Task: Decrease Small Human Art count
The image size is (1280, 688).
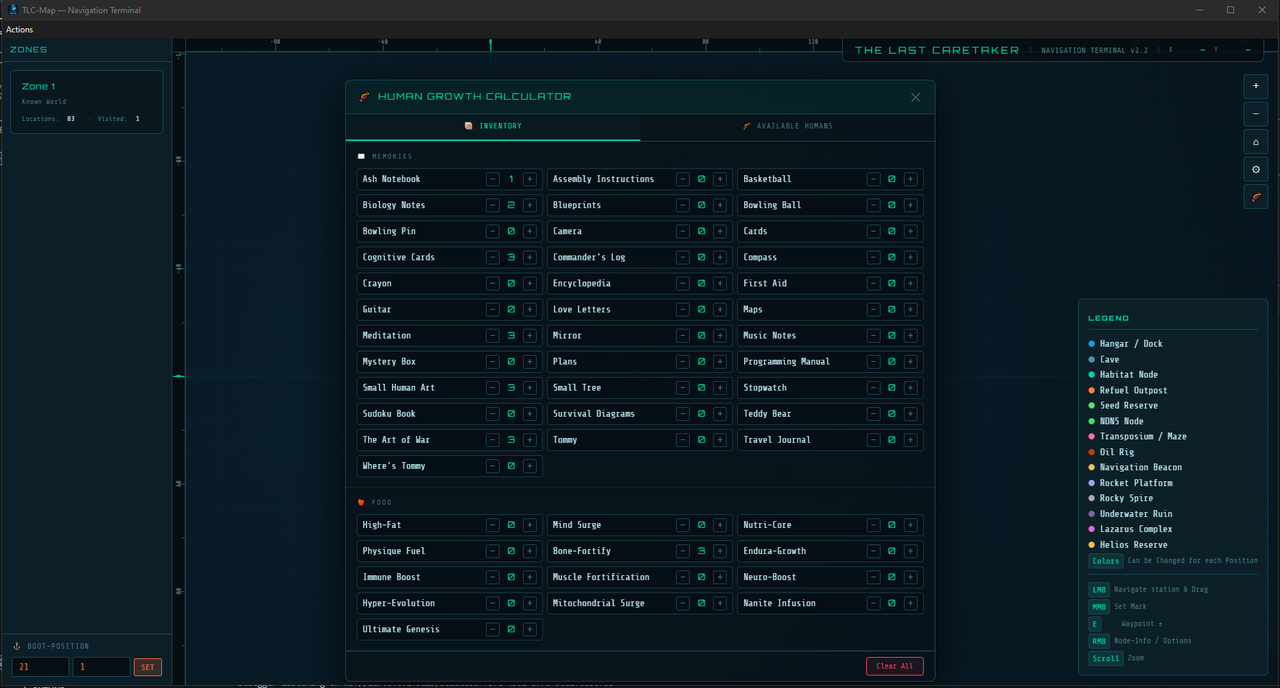Action: (x=492, y=387)
